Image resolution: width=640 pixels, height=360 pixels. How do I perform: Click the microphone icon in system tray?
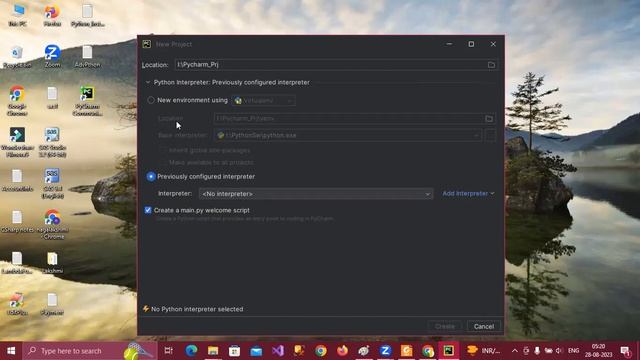[x=537, y=351]
